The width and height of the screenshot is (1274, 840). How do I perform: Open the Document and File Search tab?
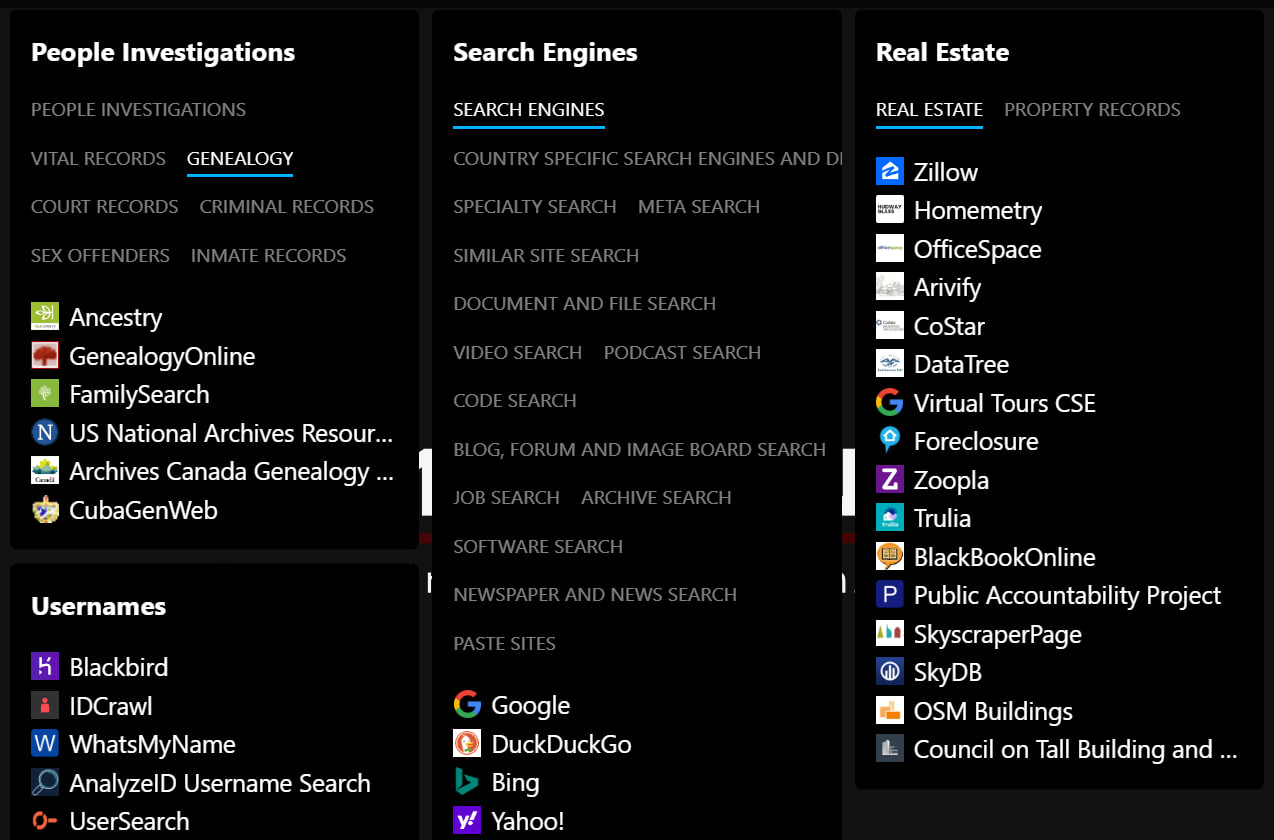point(585,304)
